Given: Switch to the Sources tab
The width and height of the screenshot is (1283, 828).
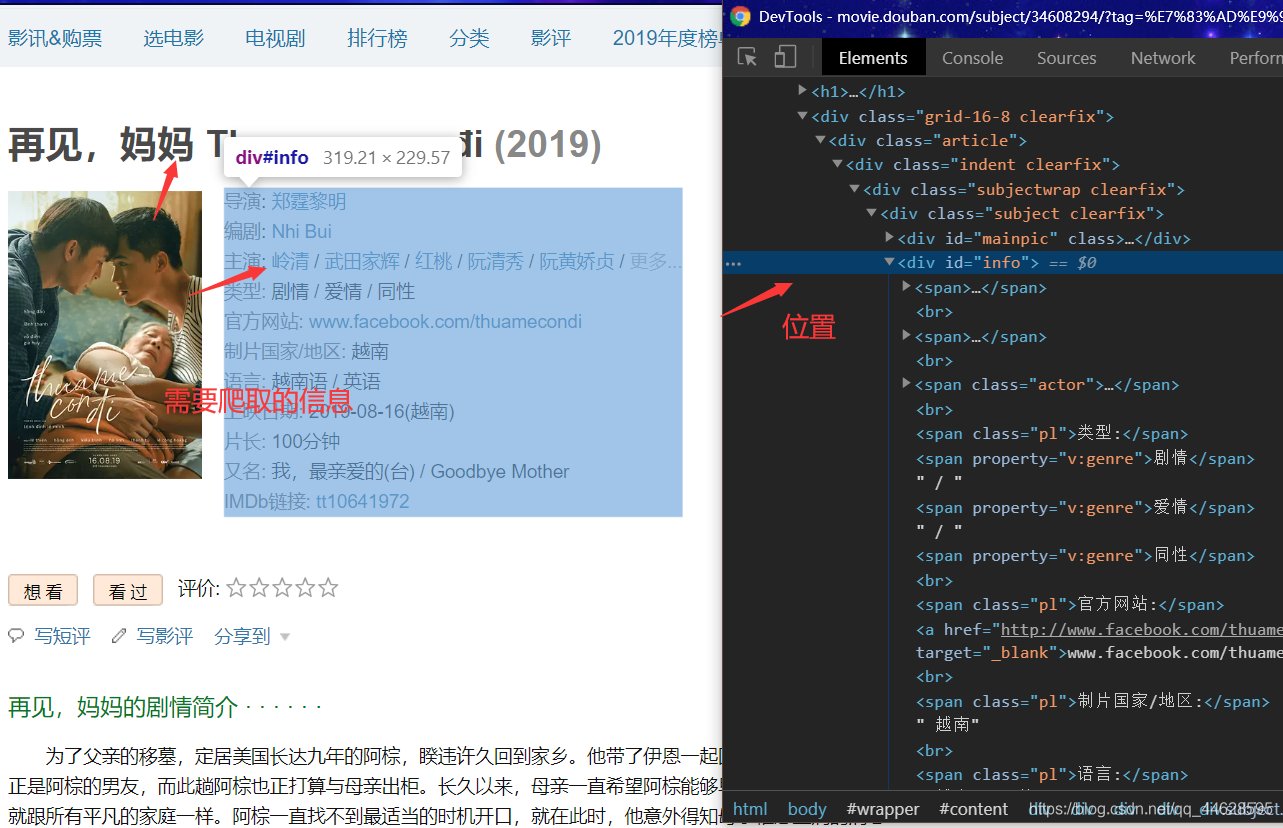Looking at the screenshot, I should [1066, 58].
